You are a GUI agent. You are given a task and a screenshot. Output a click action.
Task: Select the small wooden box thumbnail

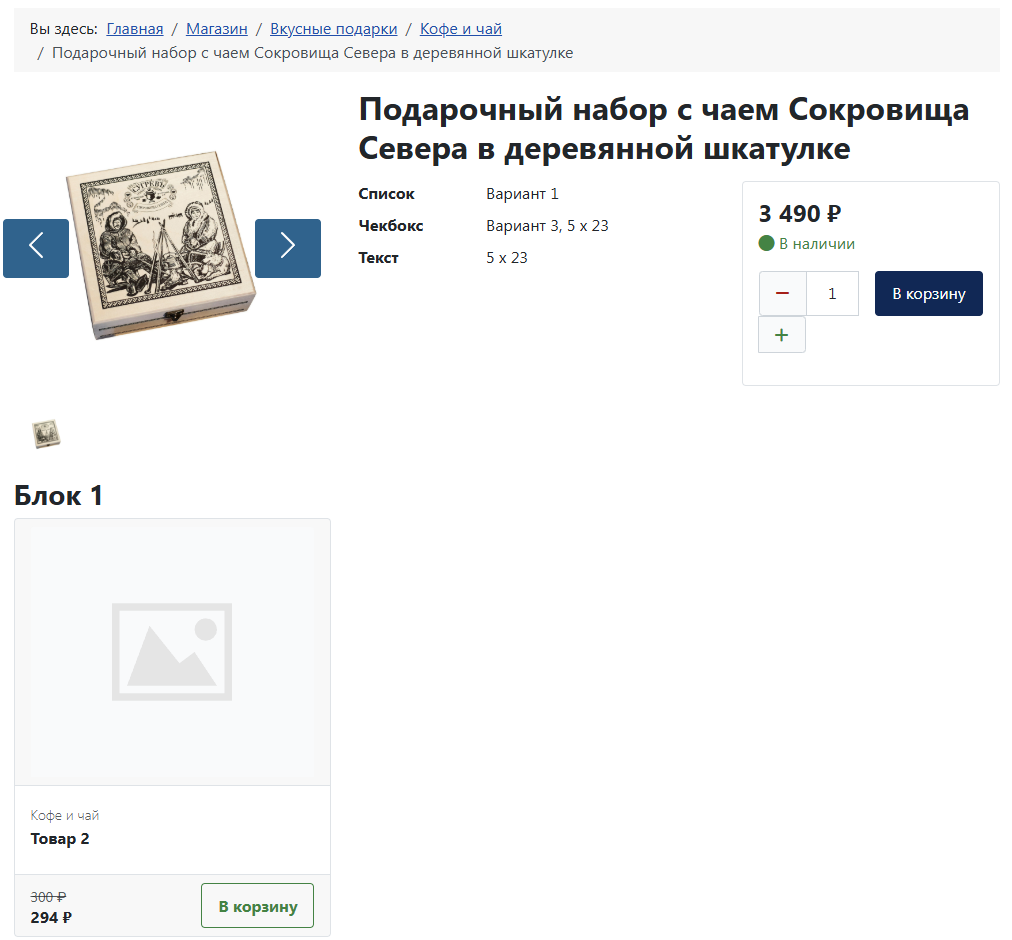click(46, 433)
